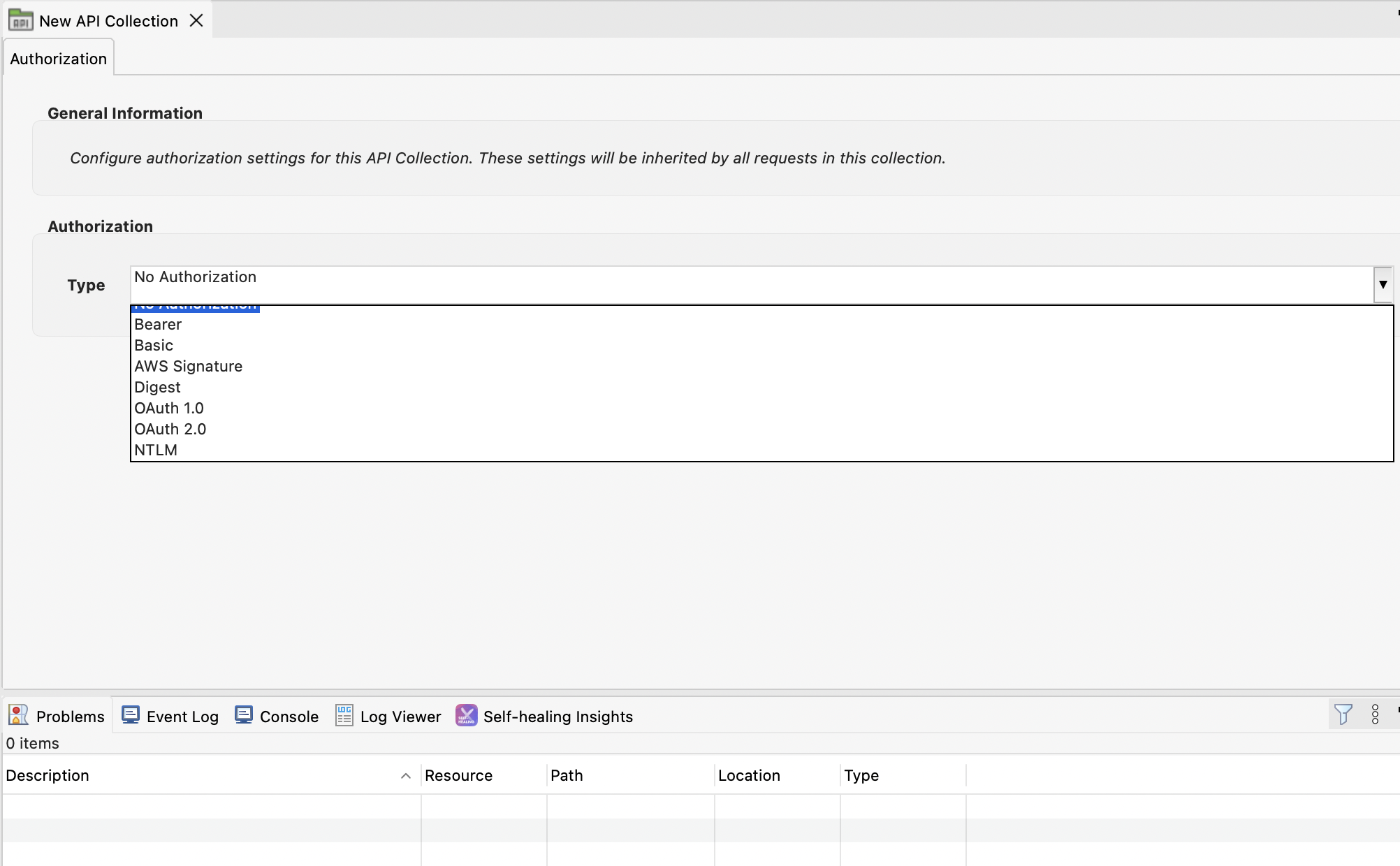Click the filter icon in the Problems toolbar
1400x866 pixels.
coord(1343,714)
